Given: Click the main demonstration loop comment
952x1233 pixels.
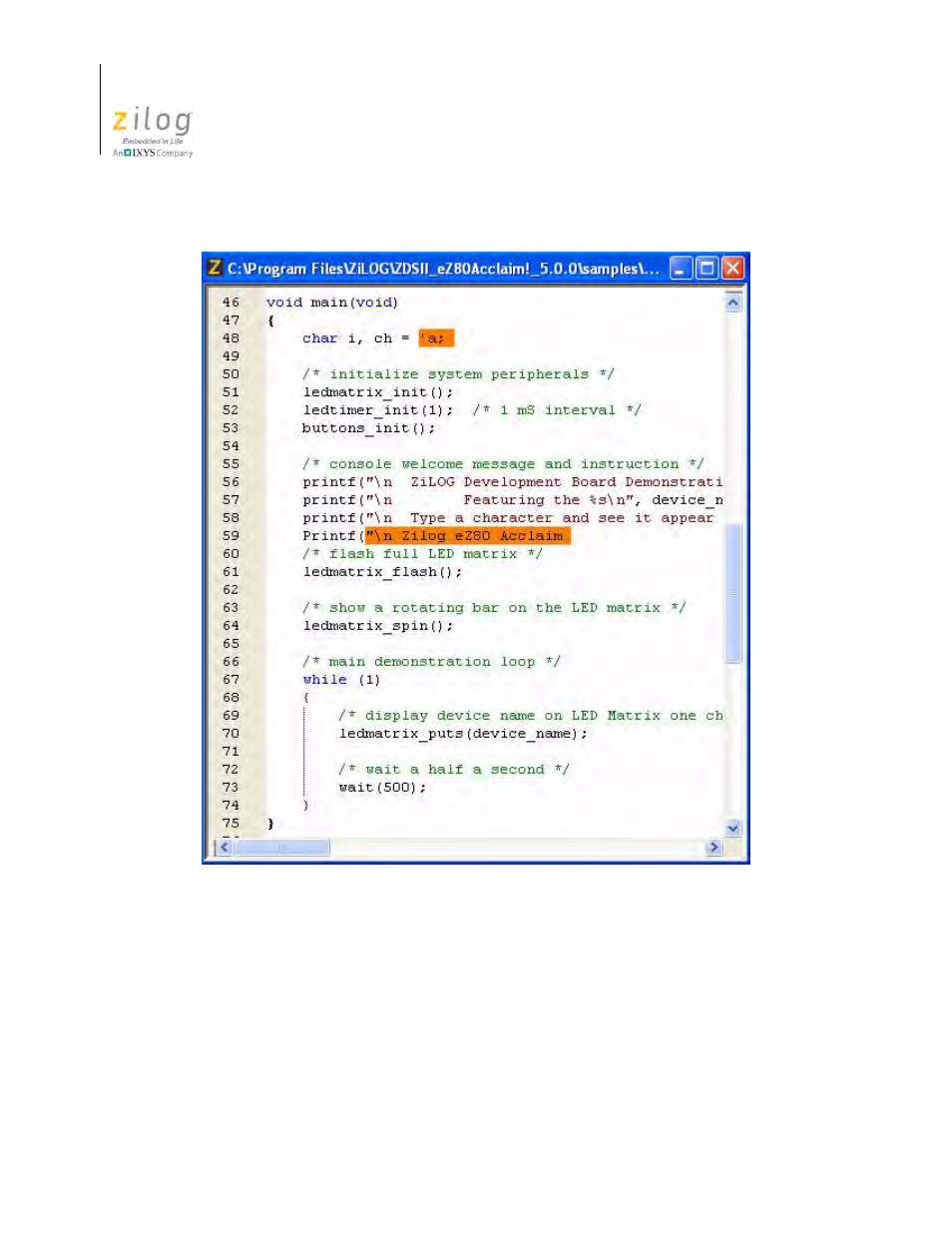Looking at the screenshot, I should (x=431, y=662).
